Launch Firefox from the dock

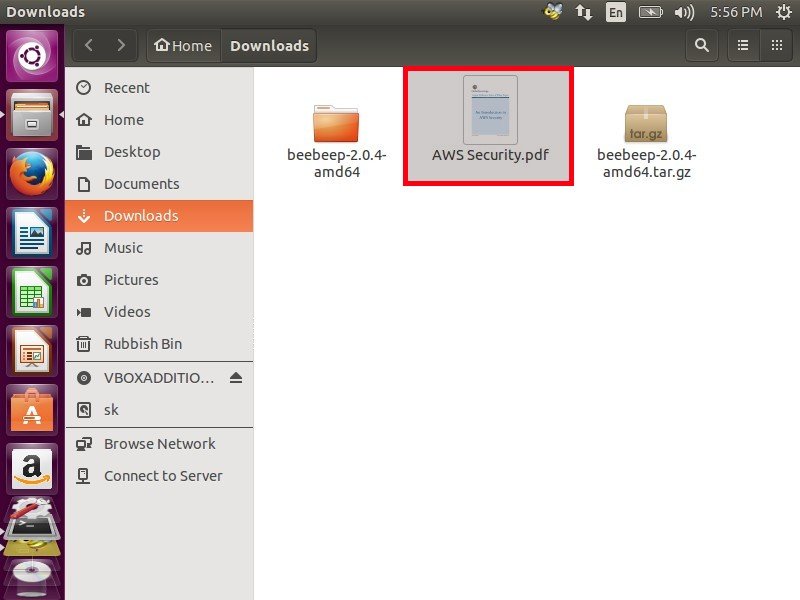pos(32,173)
